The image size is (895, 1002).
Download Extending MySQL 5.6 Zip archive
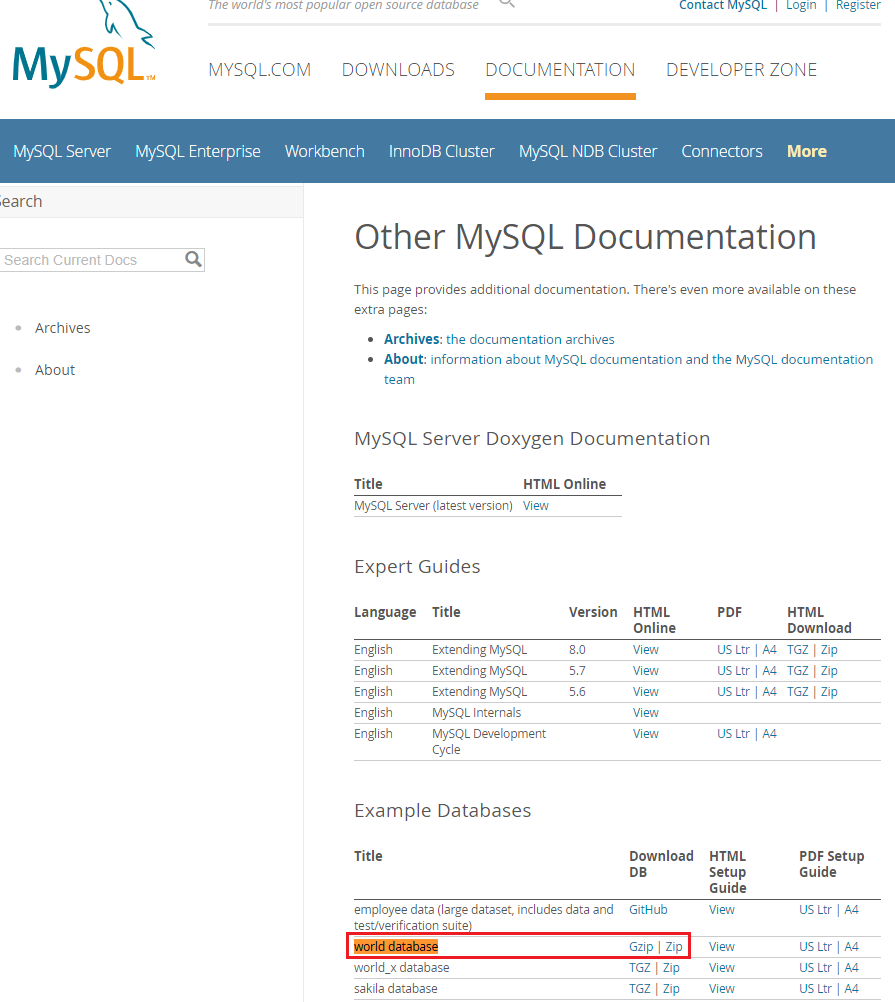click(x=829, y=691)
